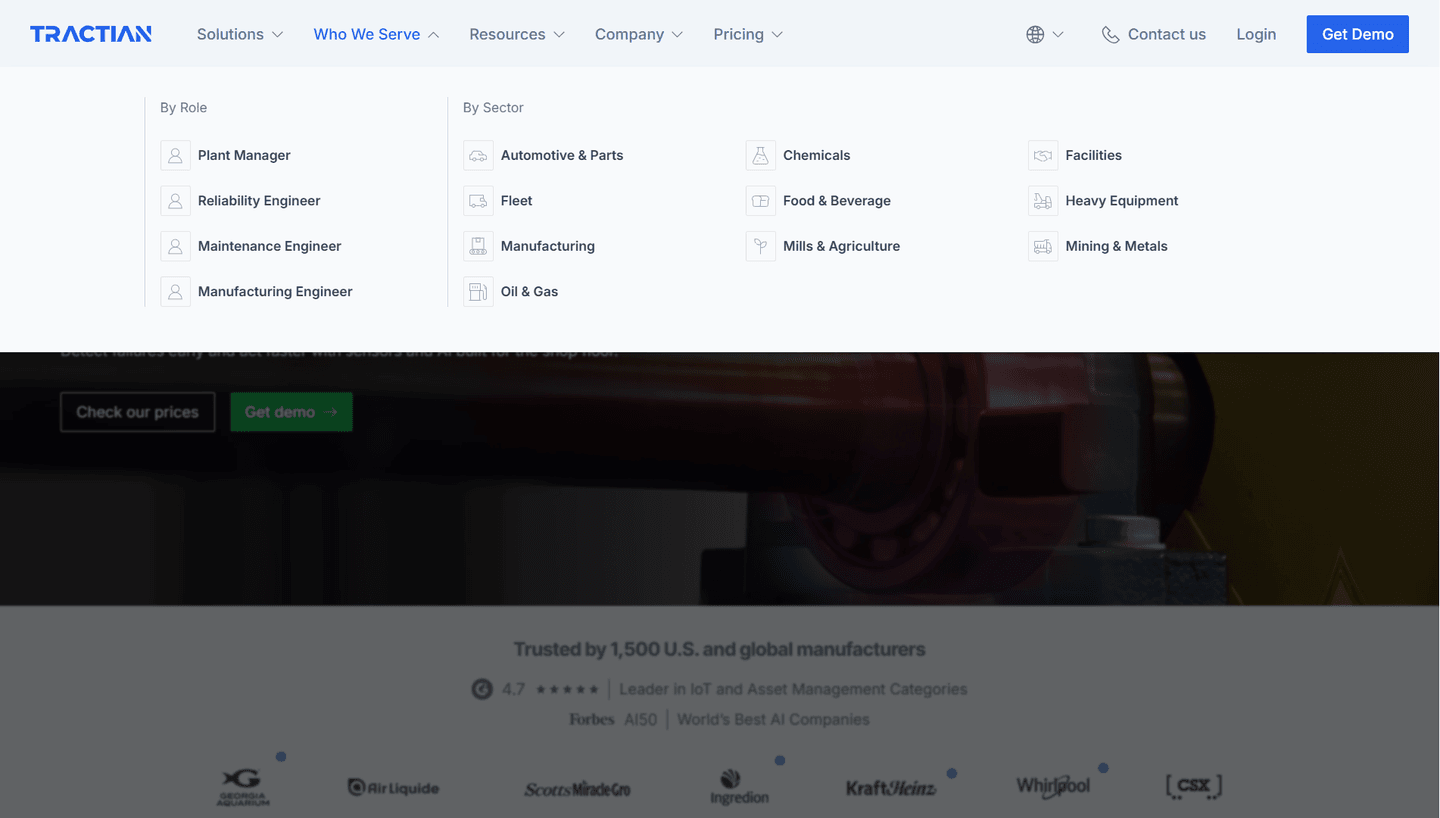This screenshot has height=818, width=1440.
Task: Click the Oil & Gas pump icon
Action: pos(478,292)
